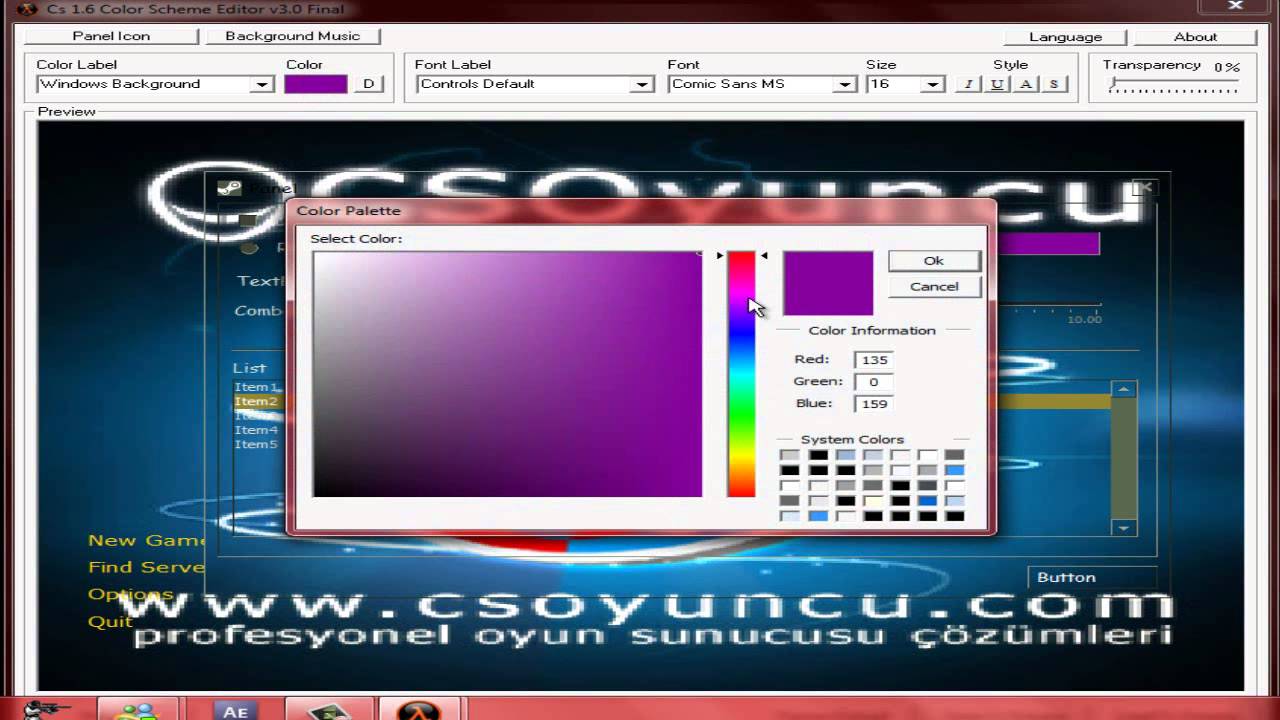
Task: Pick a hue on the rainbow hue bar
Action: 741,374
